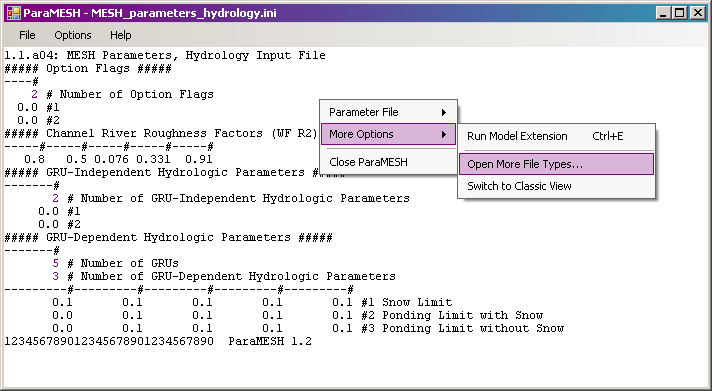Choose Open More File Types… item

[556, 164]
